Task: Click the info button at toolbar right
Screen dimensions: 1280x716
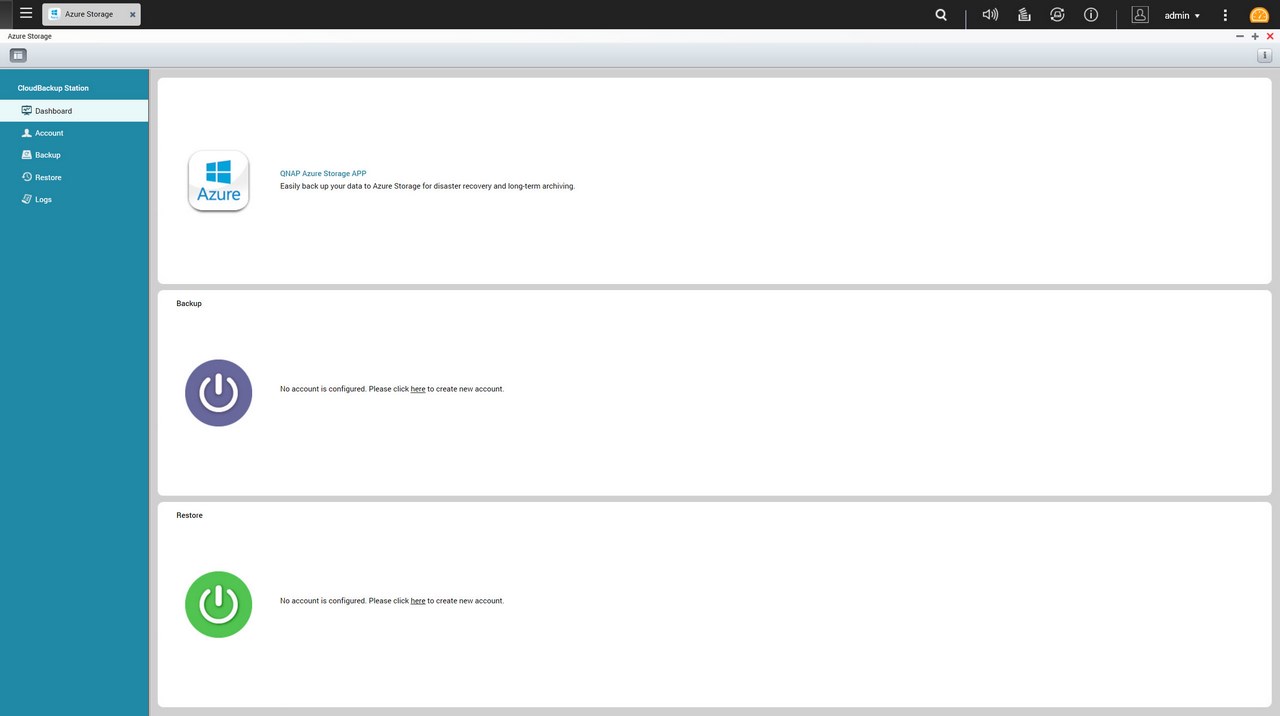Action: point(1264,55)
